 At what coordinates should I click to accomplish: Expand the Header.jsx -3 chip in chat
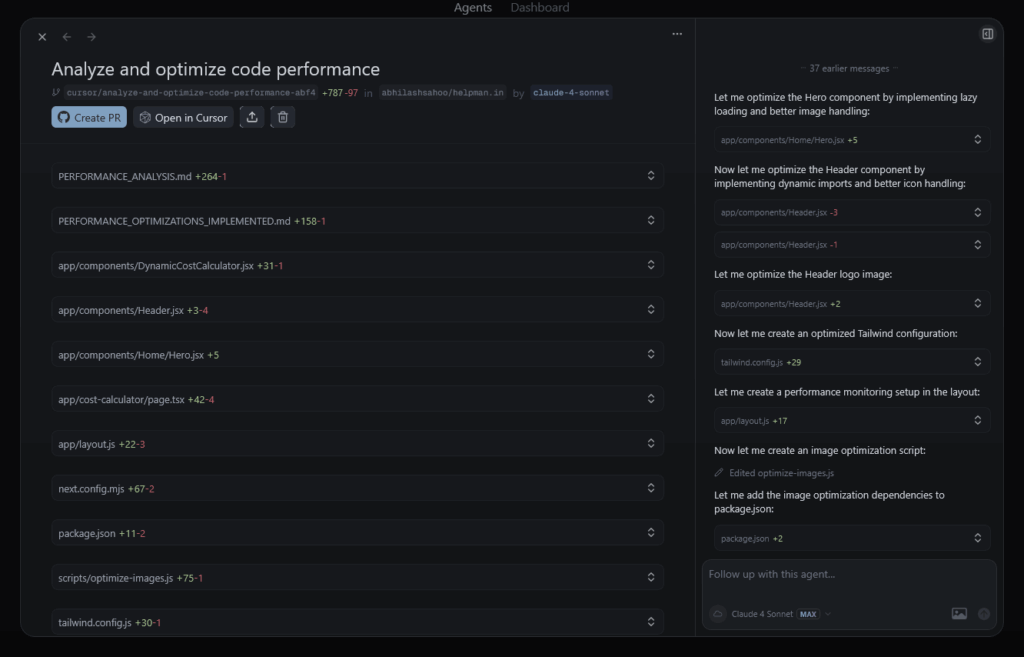point(852,212)
